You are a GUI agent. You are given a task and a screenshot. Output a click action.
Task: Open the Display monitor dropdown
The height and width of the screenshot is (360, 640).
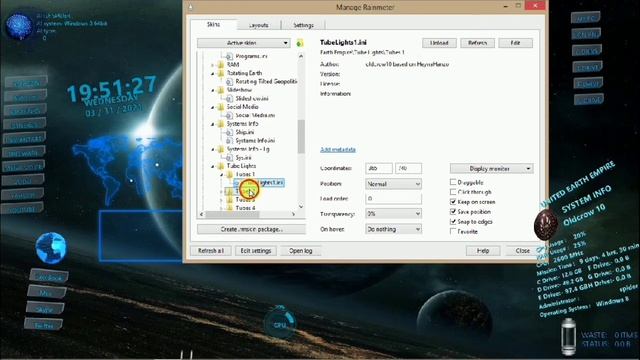pos(491,169)
